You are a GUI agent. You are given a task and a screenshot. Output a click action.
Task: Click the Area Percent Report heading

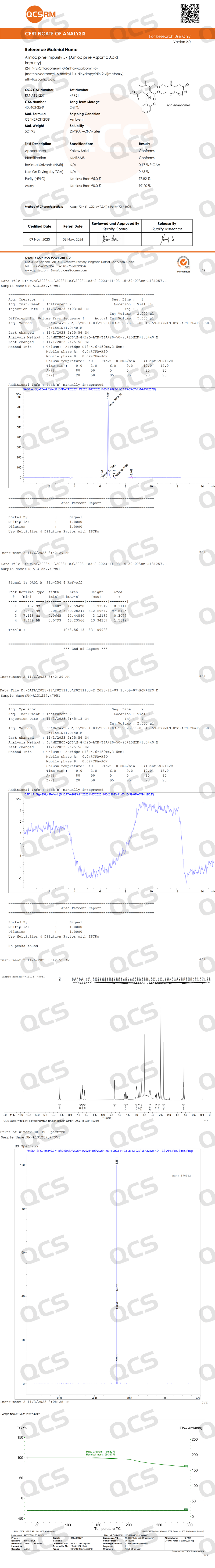point(81,503)
